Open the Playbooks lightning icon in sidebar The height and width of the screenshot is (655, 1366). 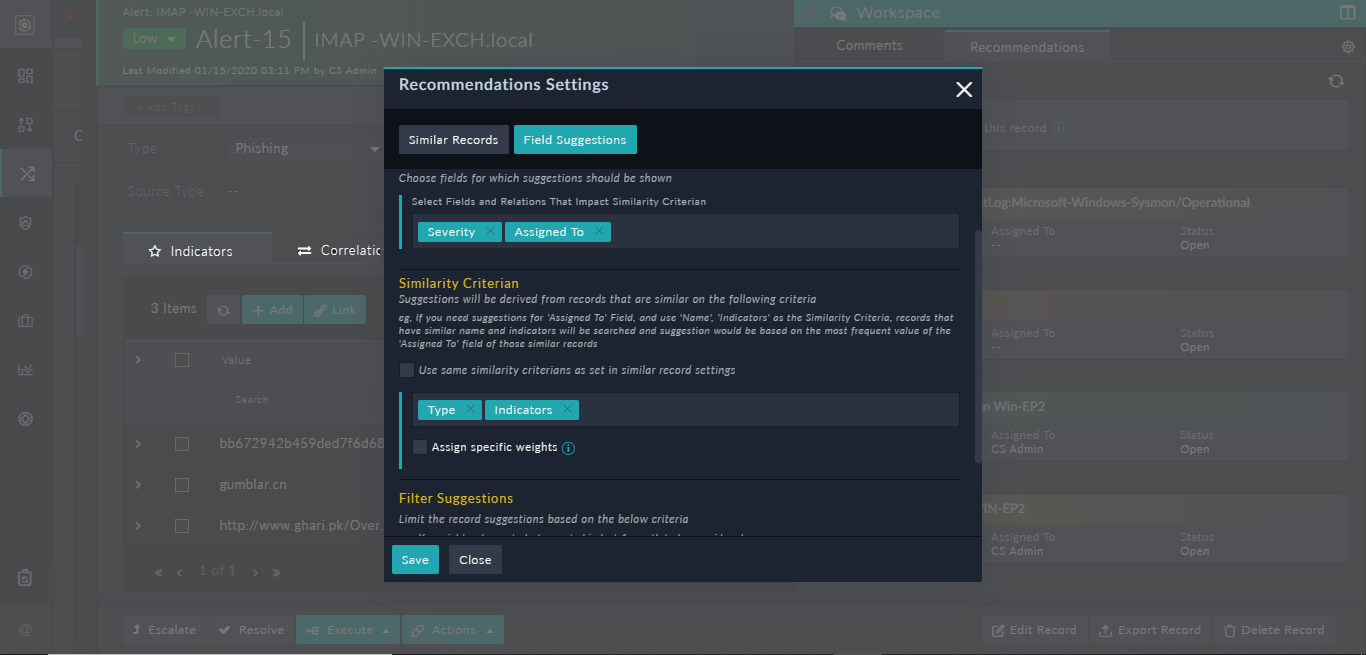click(25, 271)
